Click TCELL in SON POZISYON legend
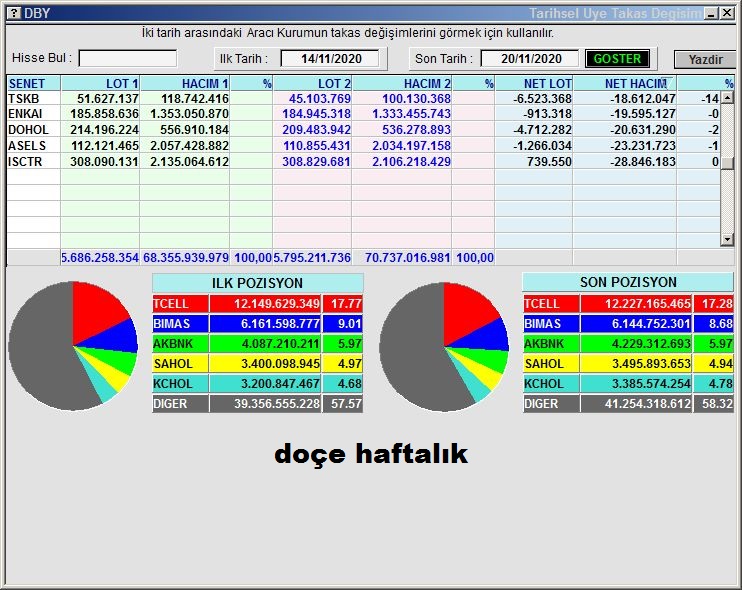 coord(551,304)
